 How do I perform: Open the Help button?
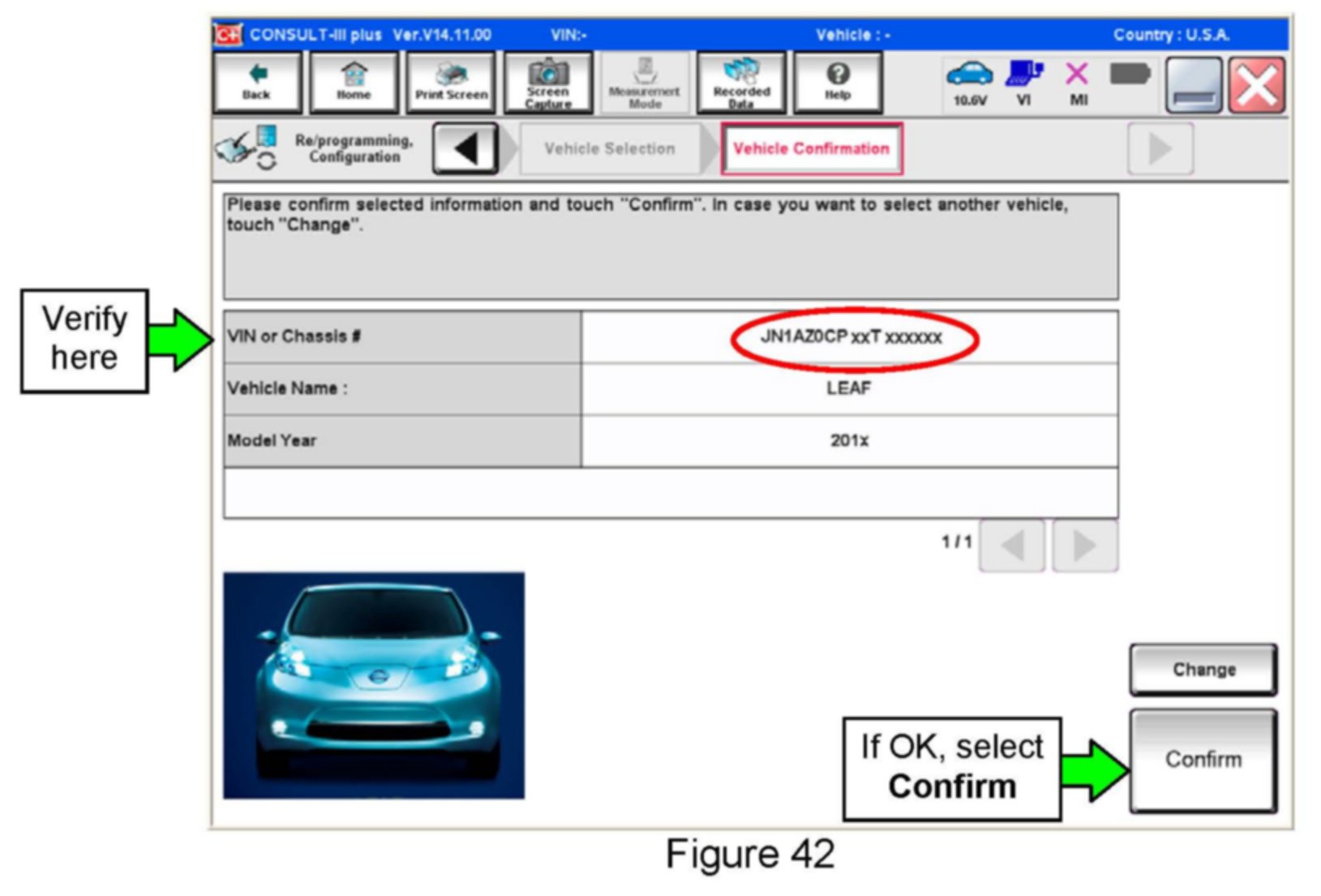point(838,82)
